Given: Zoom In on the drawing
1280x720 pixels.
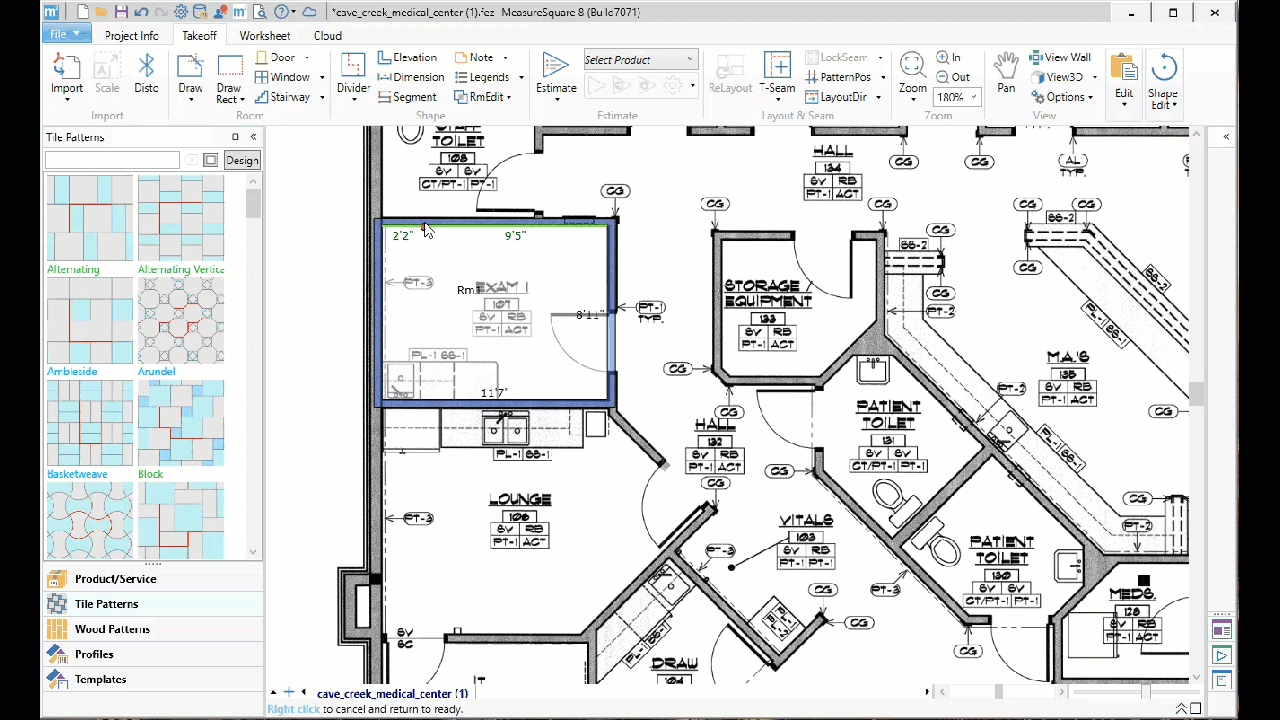Looking at the screenshot, I should 949,57.
